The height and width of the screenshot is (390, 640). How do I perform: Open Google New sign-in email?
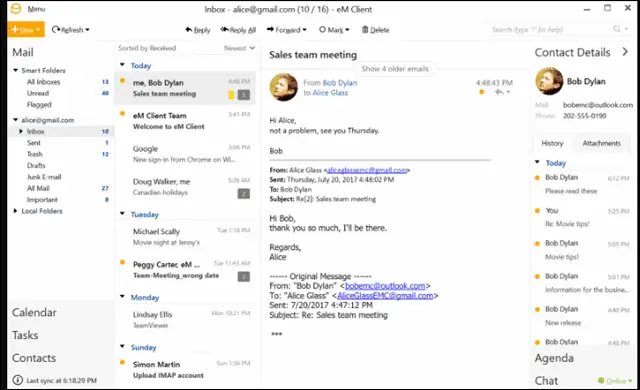tap(186, 154)
